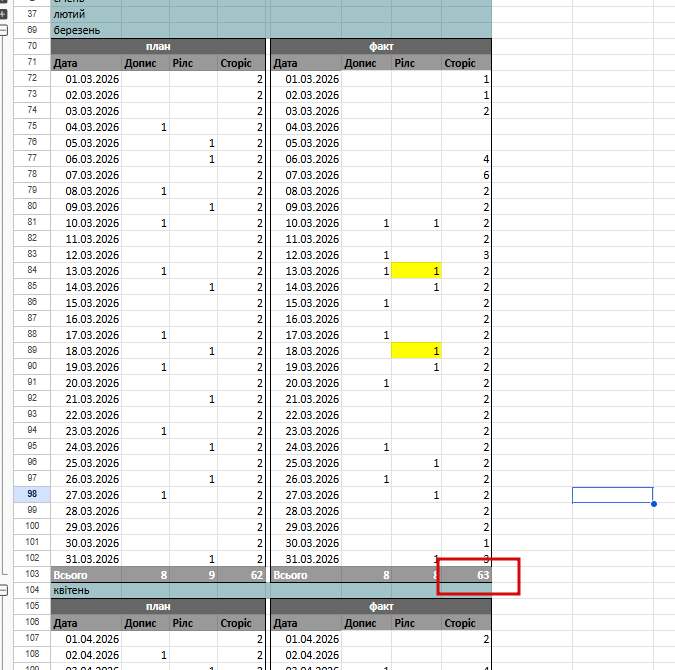Screen dimensions: 675x670
Task: Click факт date 02.04.2026
Action: pos(306,655)
